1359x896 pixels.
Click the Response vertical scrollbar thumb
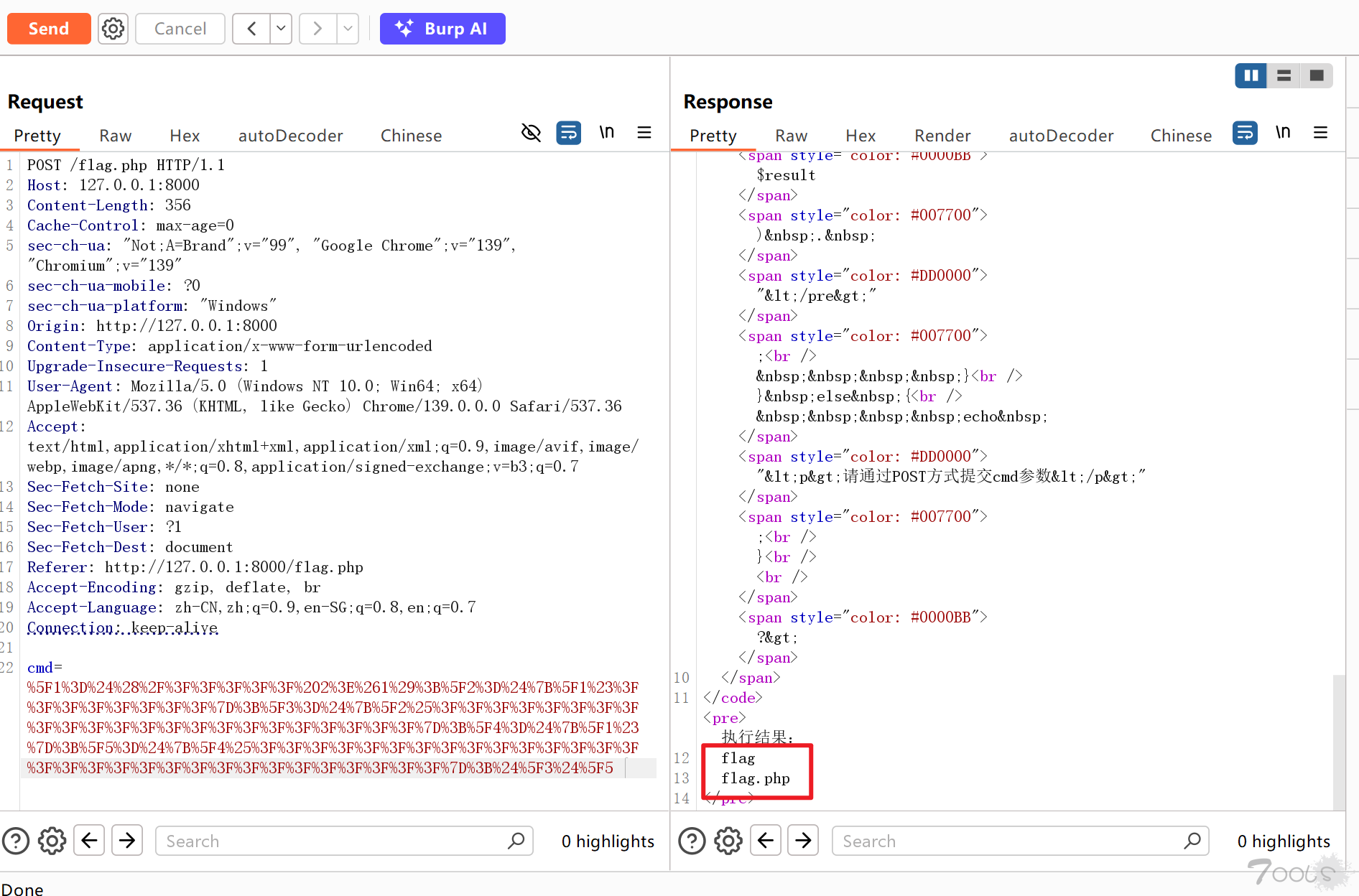pyautogui.click(x=1339, y=742)
